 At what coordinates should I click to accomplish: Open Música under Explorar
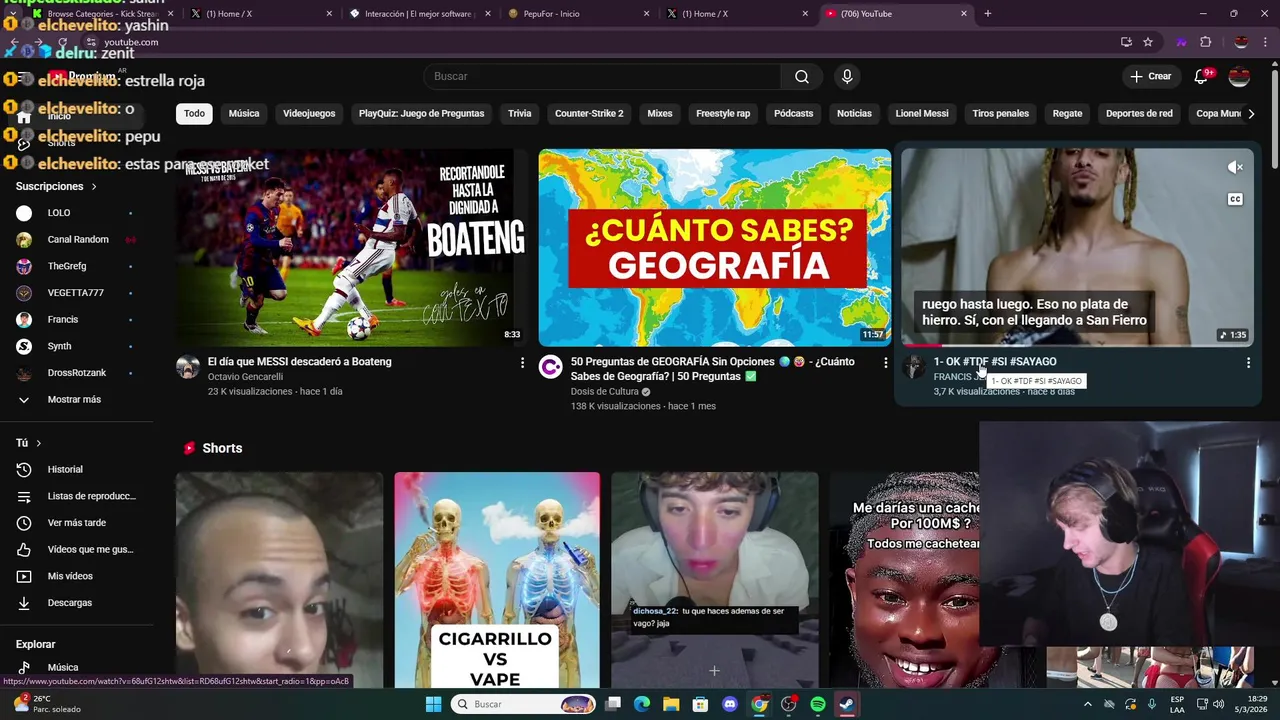click(77, 667)
